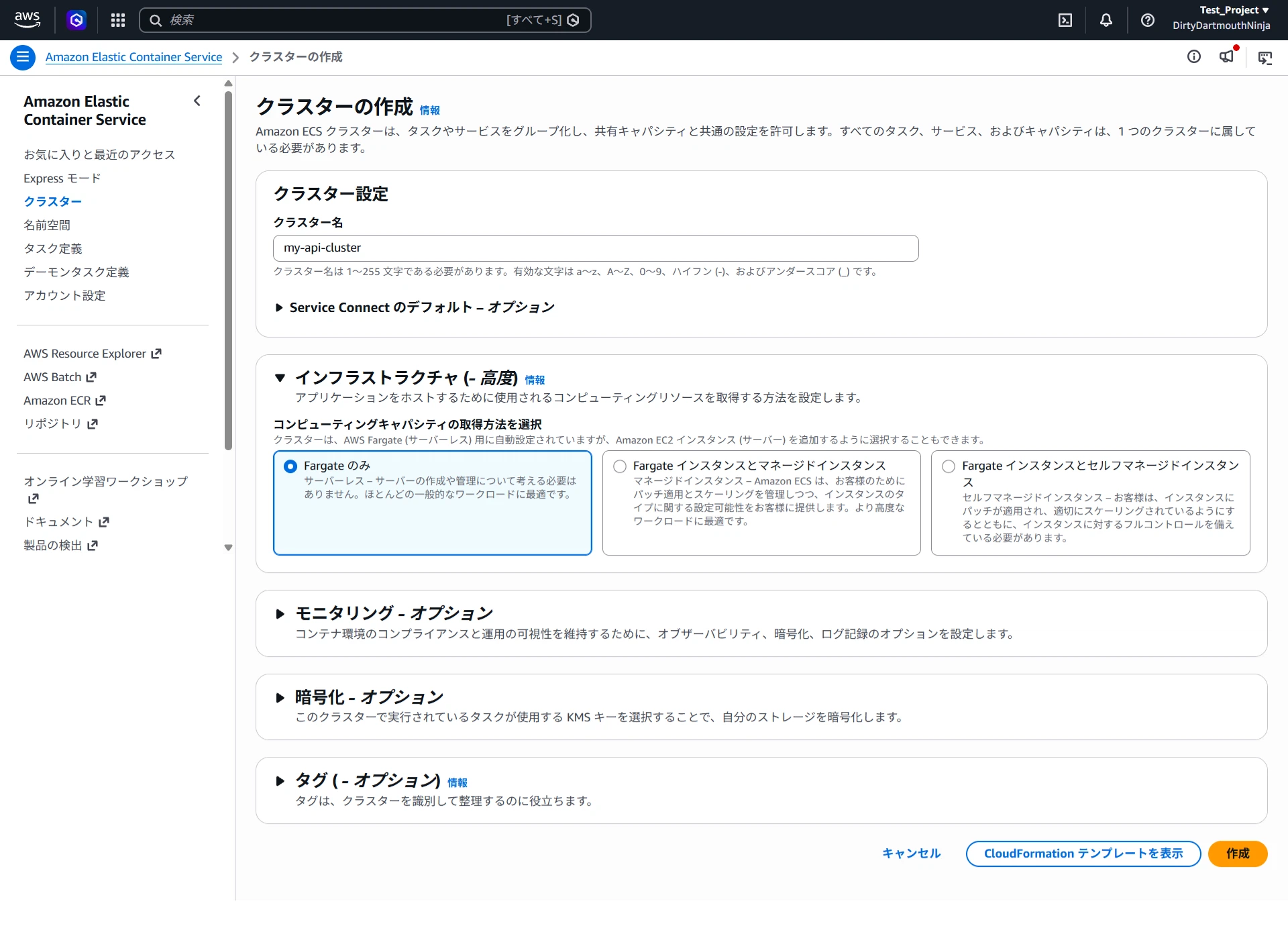
Task: Expand the タグ - オプション section
Action: tap(280, 781)
